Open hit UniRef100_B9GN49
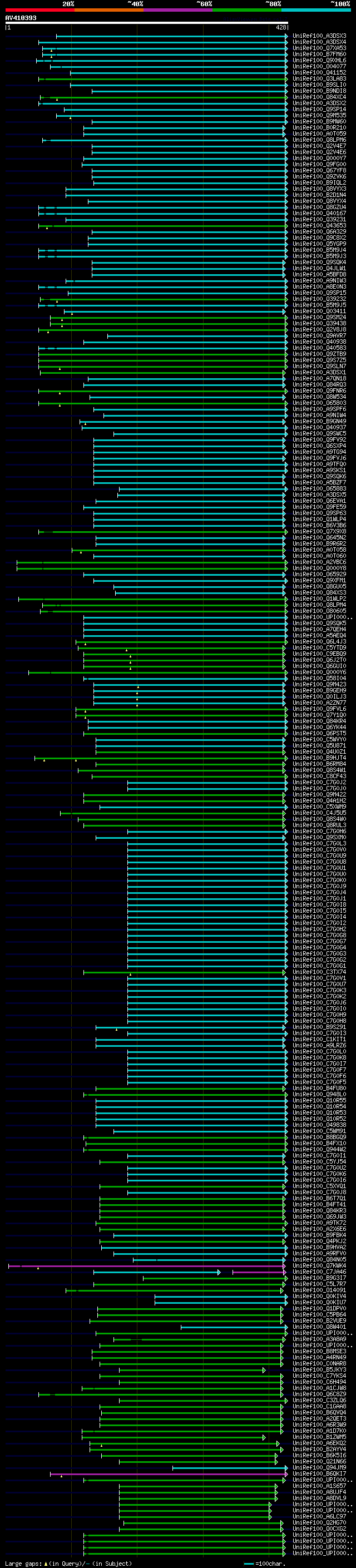 pyautogui.click(x=319, y=421)
